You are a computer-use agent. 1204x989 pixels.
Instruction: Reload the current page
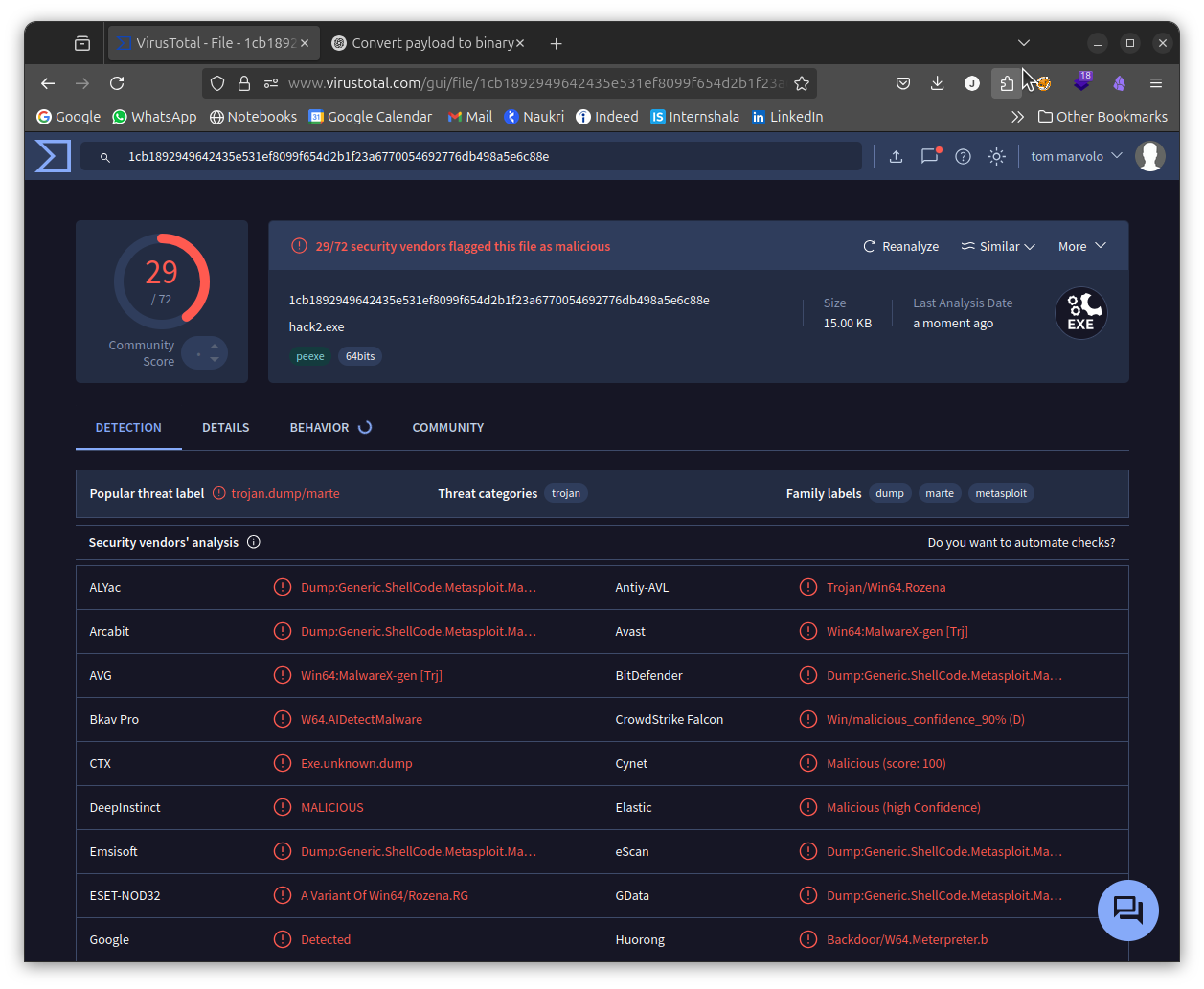point(117,83)
